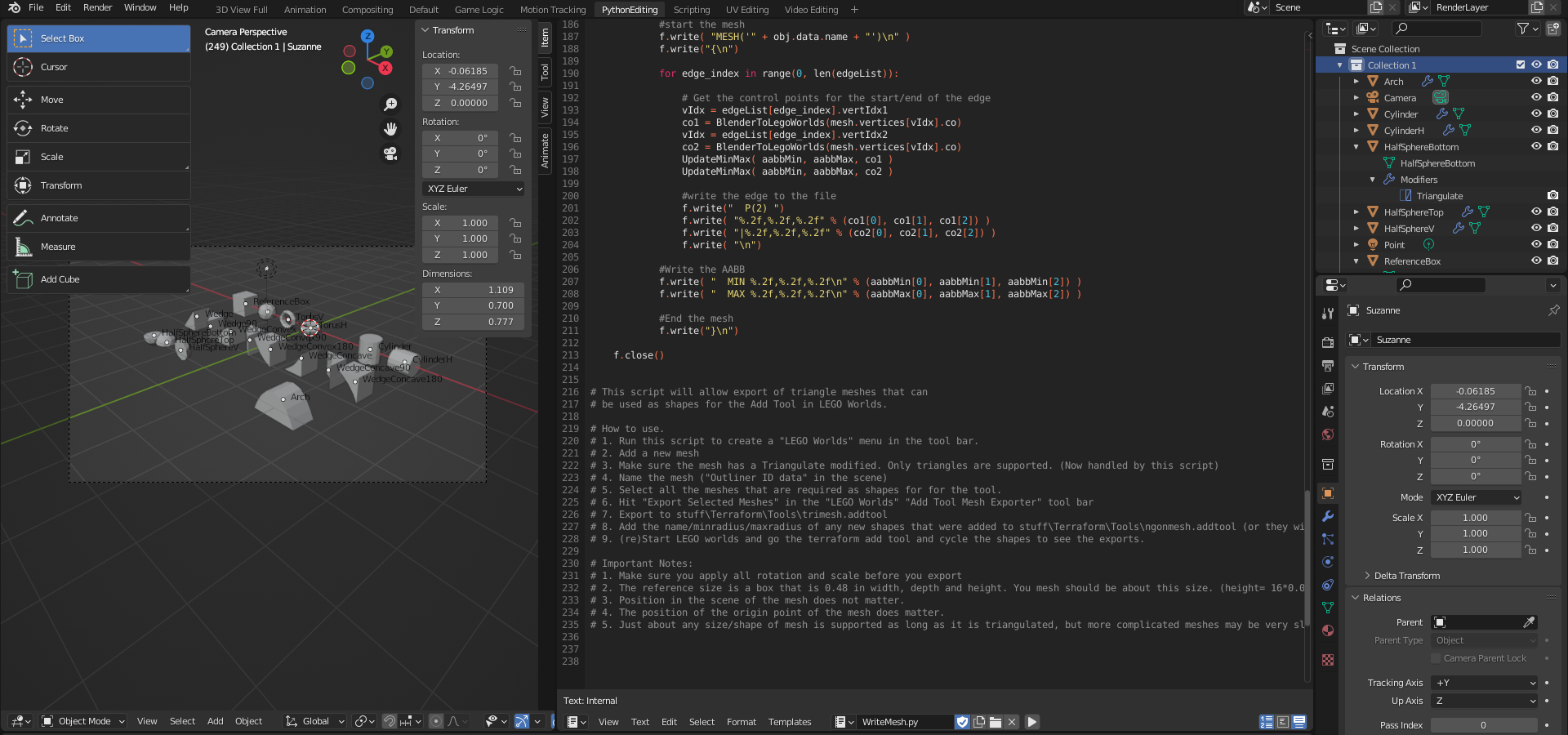Click the Dimensions X value field
This screenshot has width=1568, height=735.
(x=474, y=290)
